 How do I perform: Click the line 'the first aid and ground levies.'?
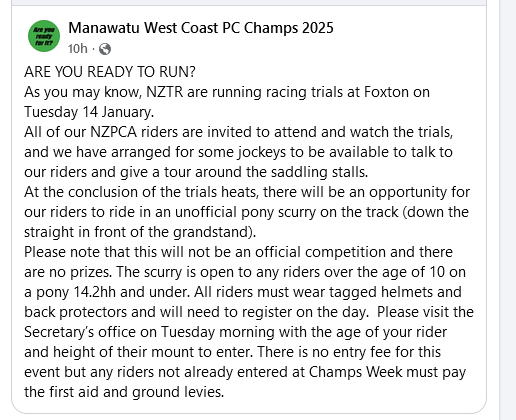124,392
